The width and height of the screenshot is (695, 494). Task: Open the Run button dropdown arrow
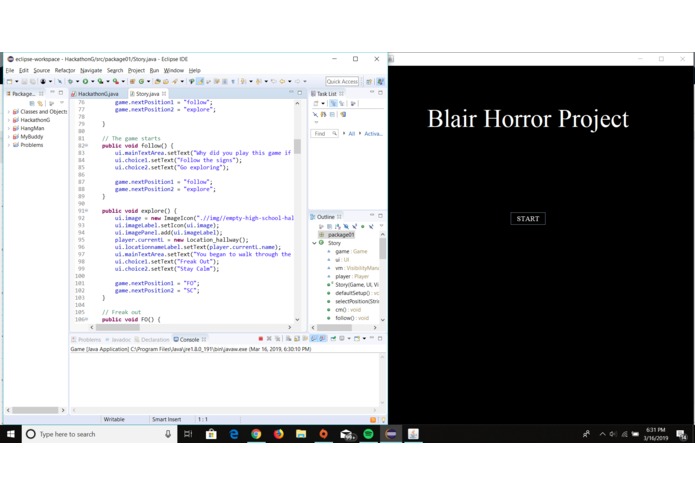point(92,82)
